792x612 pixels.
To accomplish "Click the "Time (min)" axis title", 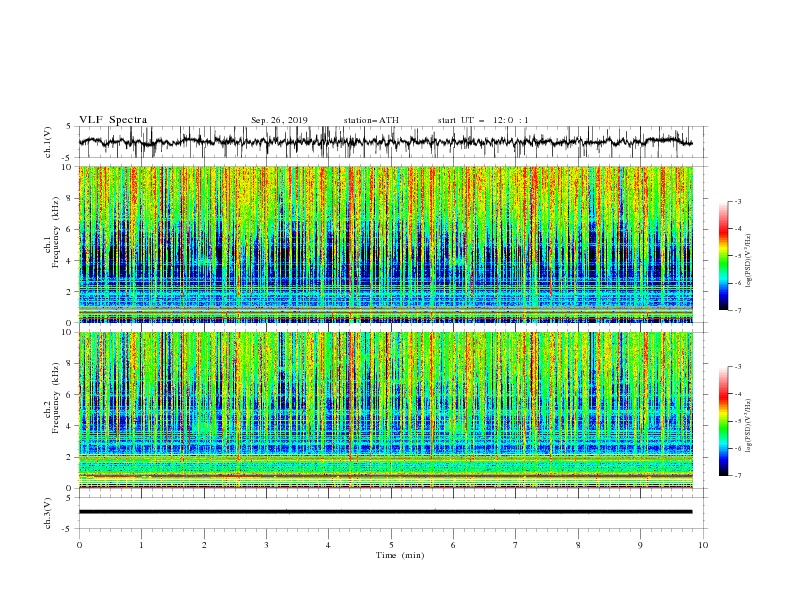I will (x=400, y=555).
